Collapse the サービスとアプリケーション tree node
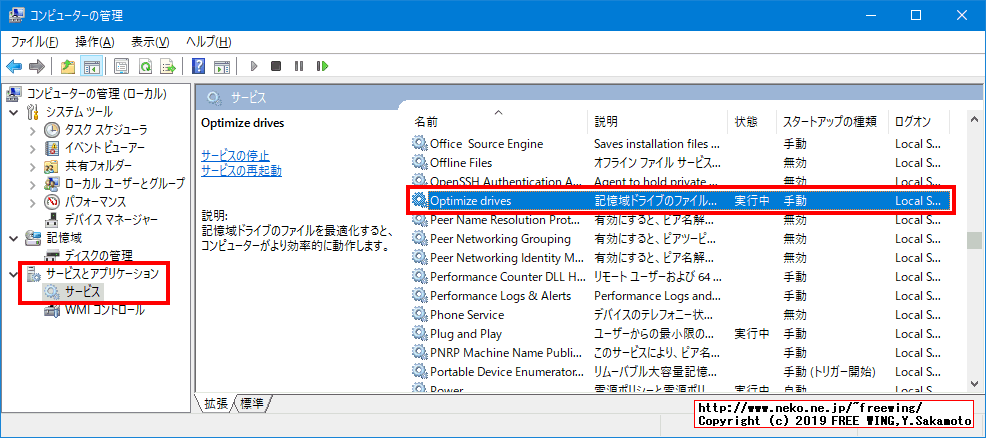Image resolution: width=986 pixels, height=438 pixels. (13, 274)
